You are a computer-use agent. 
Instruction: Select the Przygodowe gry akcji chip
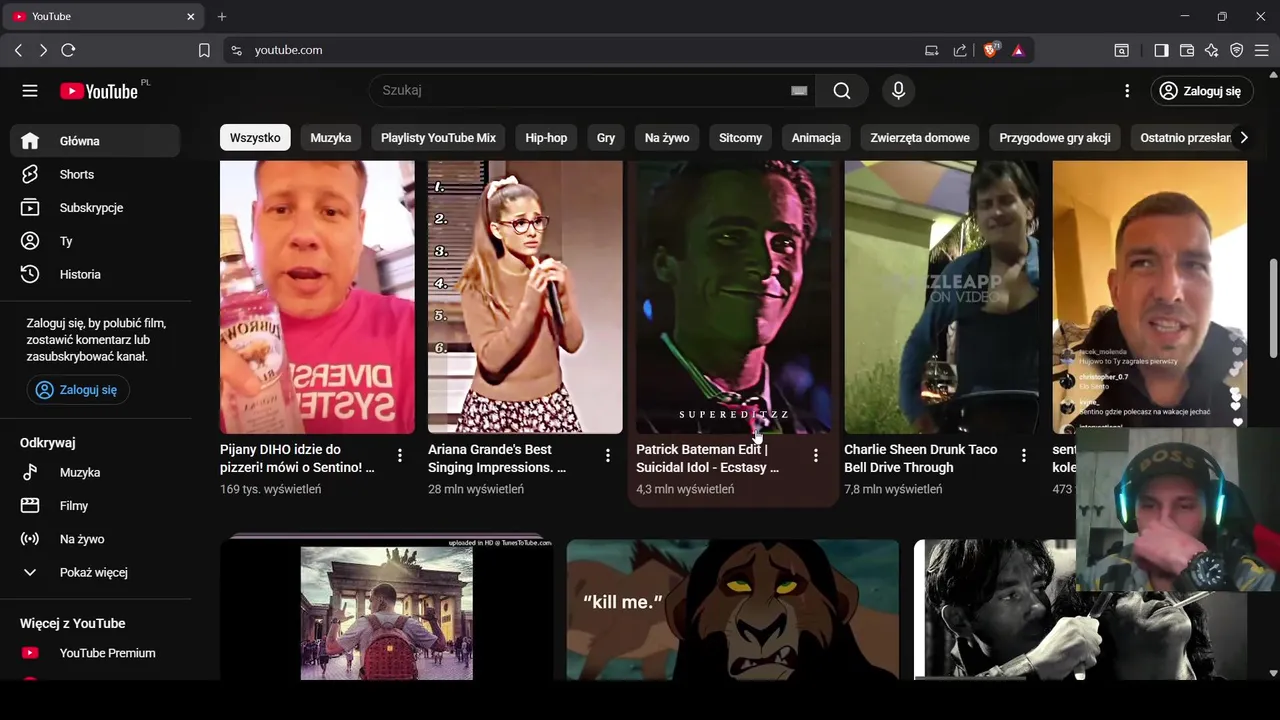(1055, 138)
